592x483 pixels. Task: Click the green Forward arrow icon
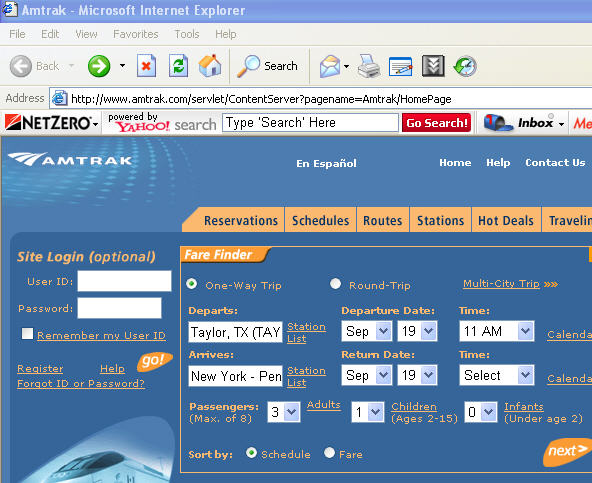pyautogui.click(x=99, y=66)
